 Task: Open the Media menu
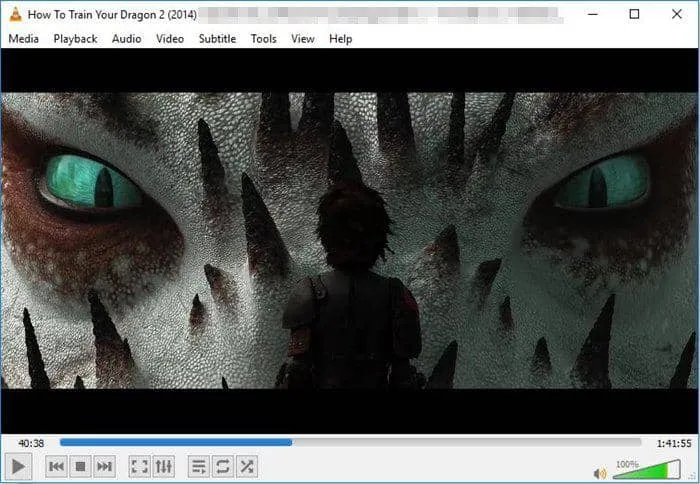pos(24,39)
